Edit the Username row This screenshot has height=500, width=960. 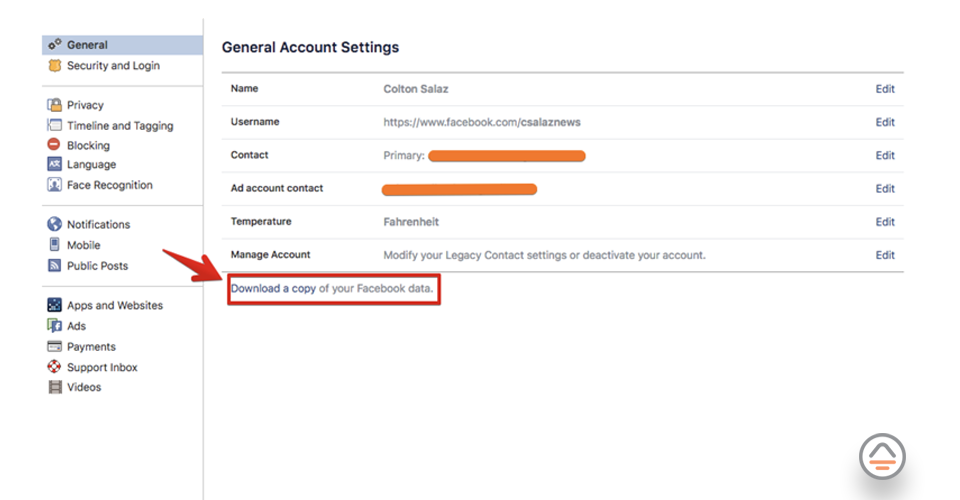[x=885, y=122]
